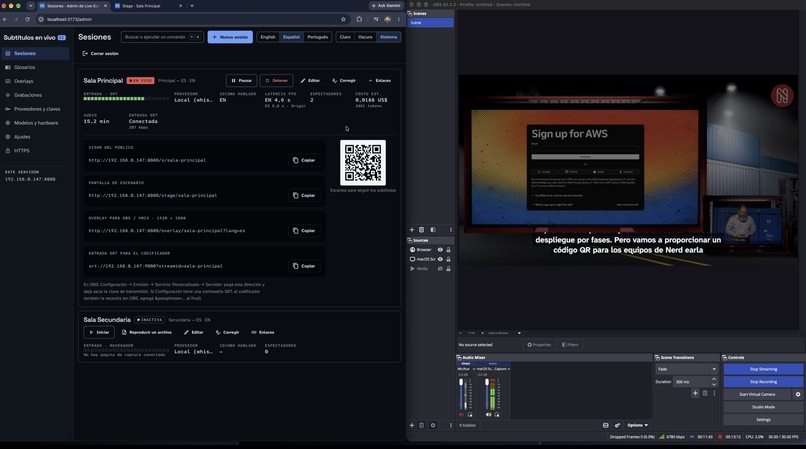
Task: Click Detener for Sala Principal
Action: 277,81
